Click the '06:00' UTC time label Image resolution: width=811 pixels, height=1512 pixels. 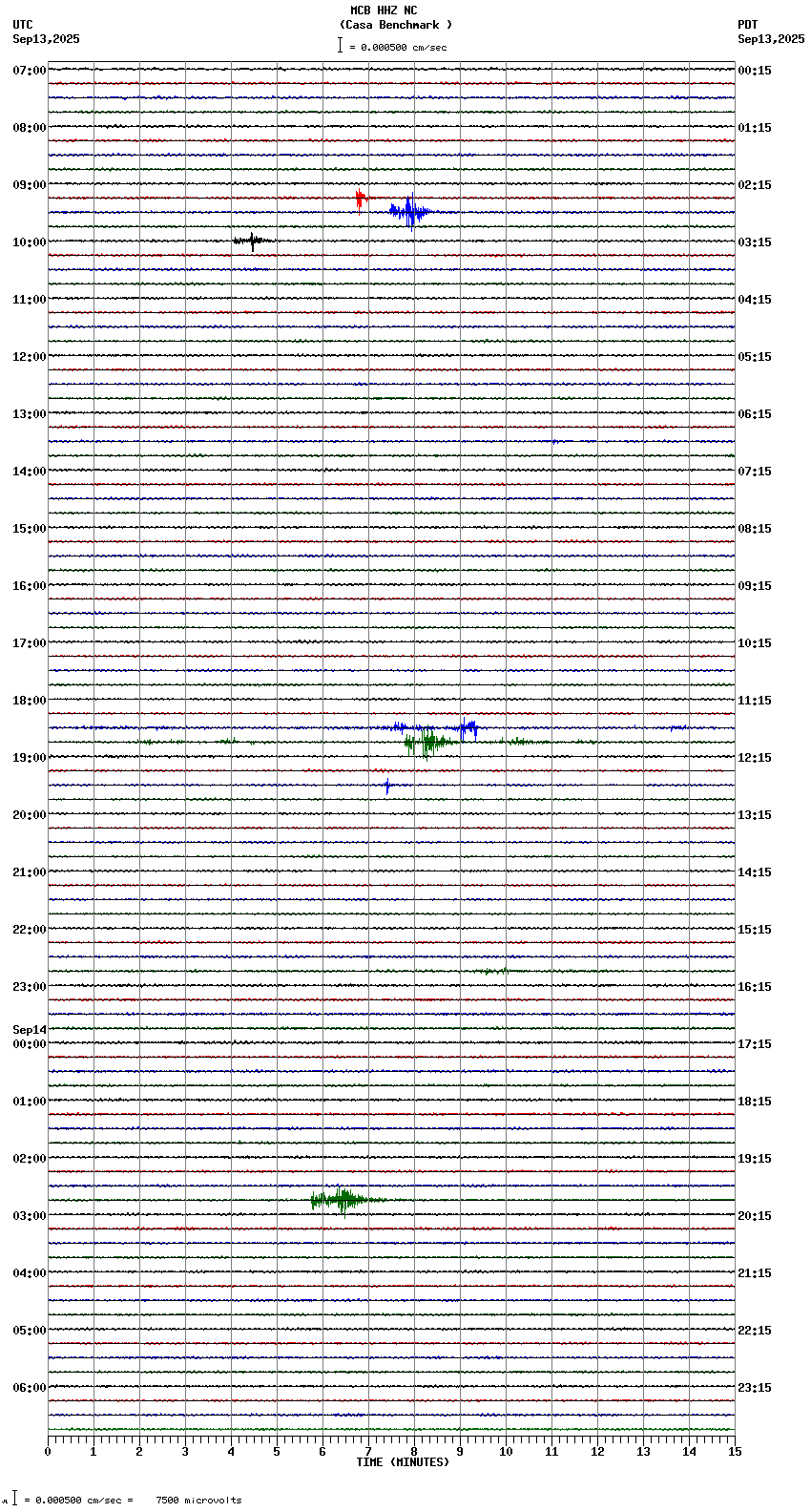coord(30,1388)
